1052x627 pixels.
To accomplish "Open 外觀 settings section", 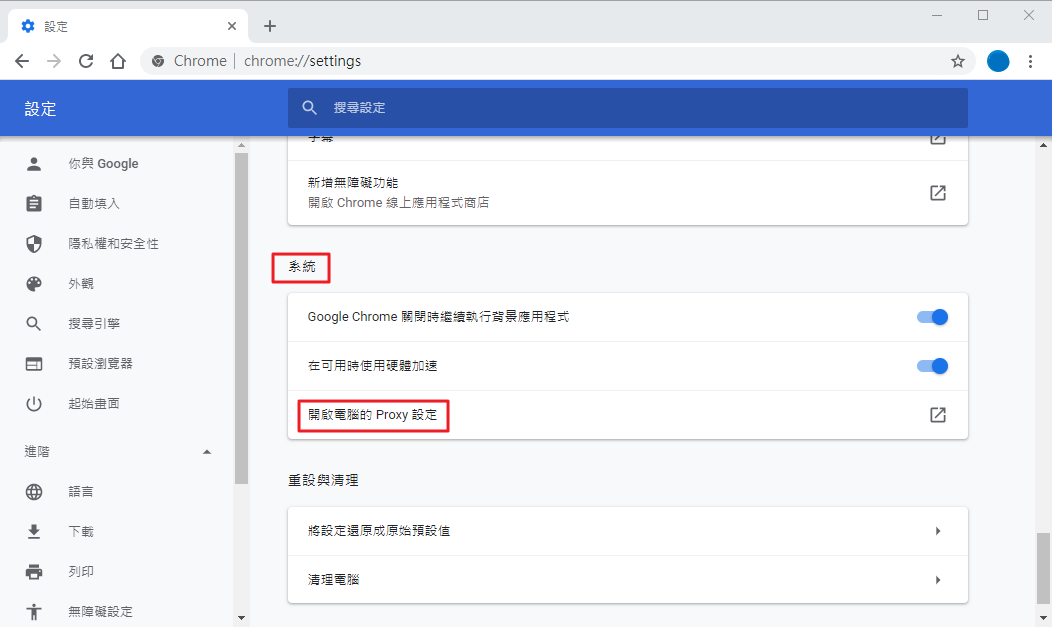I will [81, 284].
